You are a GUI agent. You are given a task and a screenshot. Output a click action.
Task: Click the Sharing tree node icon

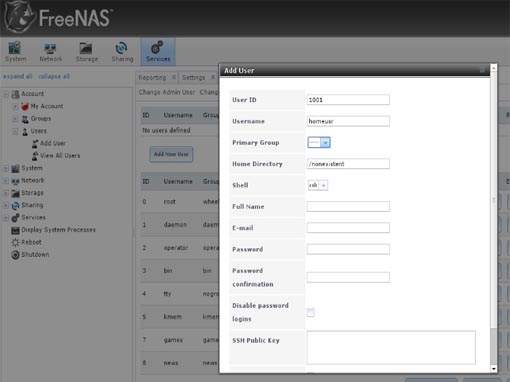click(15, 206)
